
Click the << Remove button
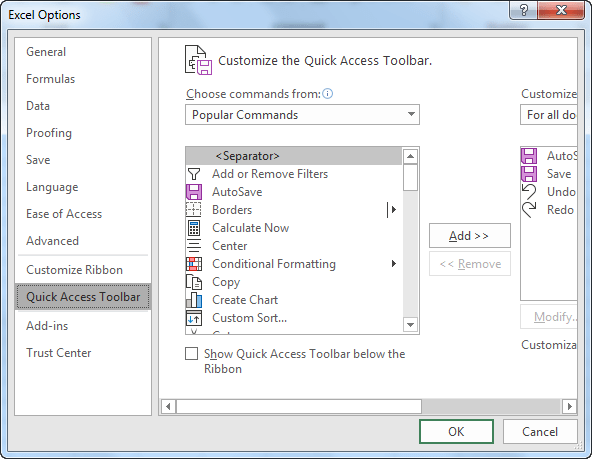pos(470,263)
